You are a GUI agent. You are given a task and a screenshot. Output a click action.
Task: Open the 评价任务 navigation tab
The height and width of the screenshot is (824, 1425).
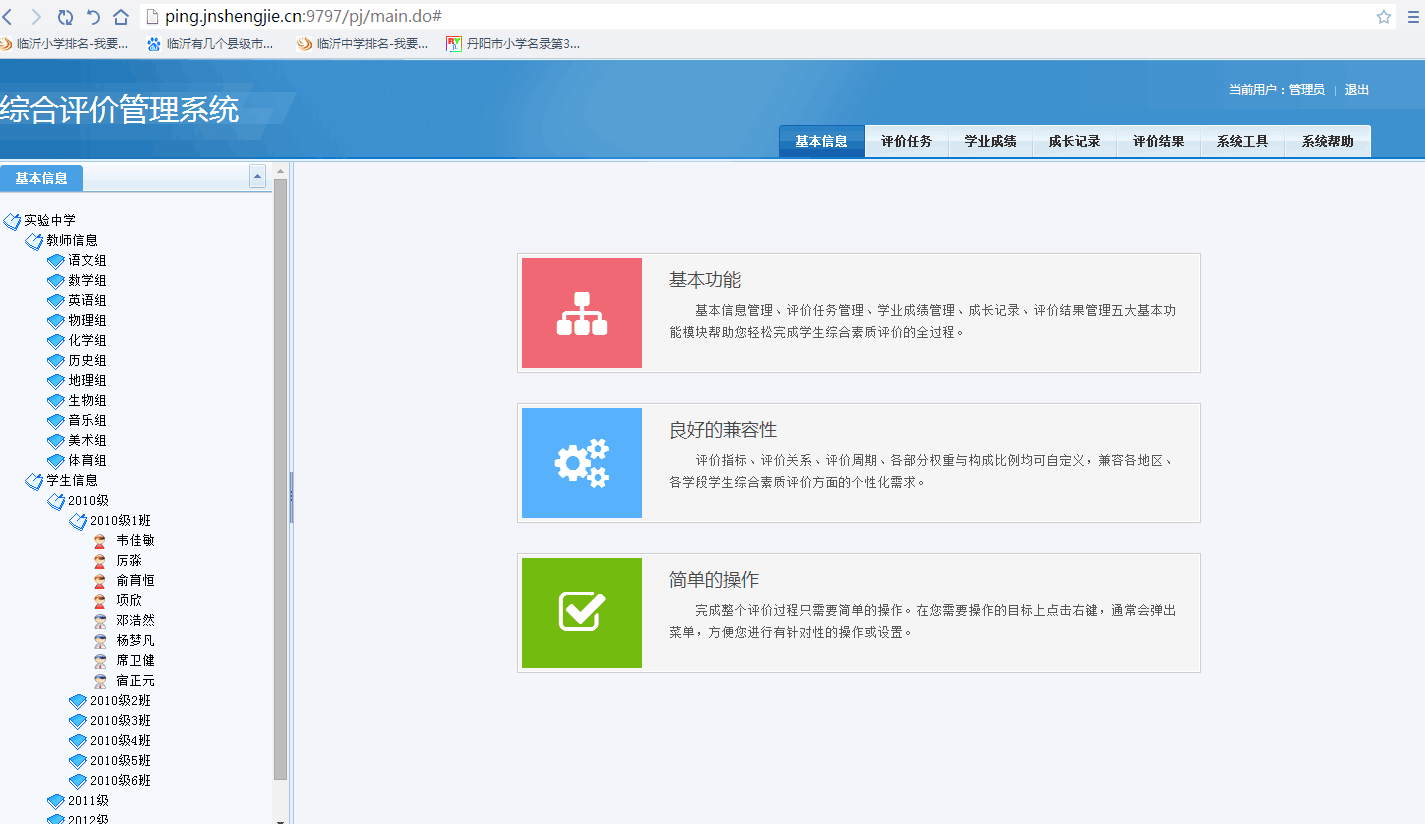pos(906,141)
